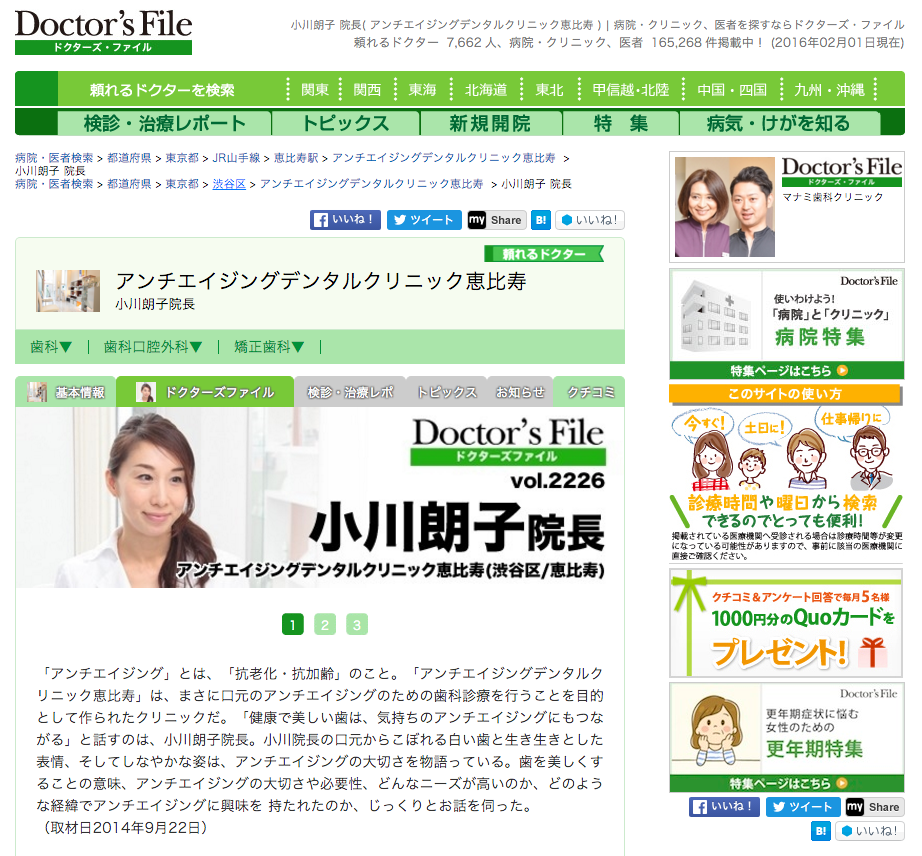The height and width of the screenshot is (856, 922).
Task: Expand the 歯科 specialty dropdown
Action: click(x=51, y=347)
